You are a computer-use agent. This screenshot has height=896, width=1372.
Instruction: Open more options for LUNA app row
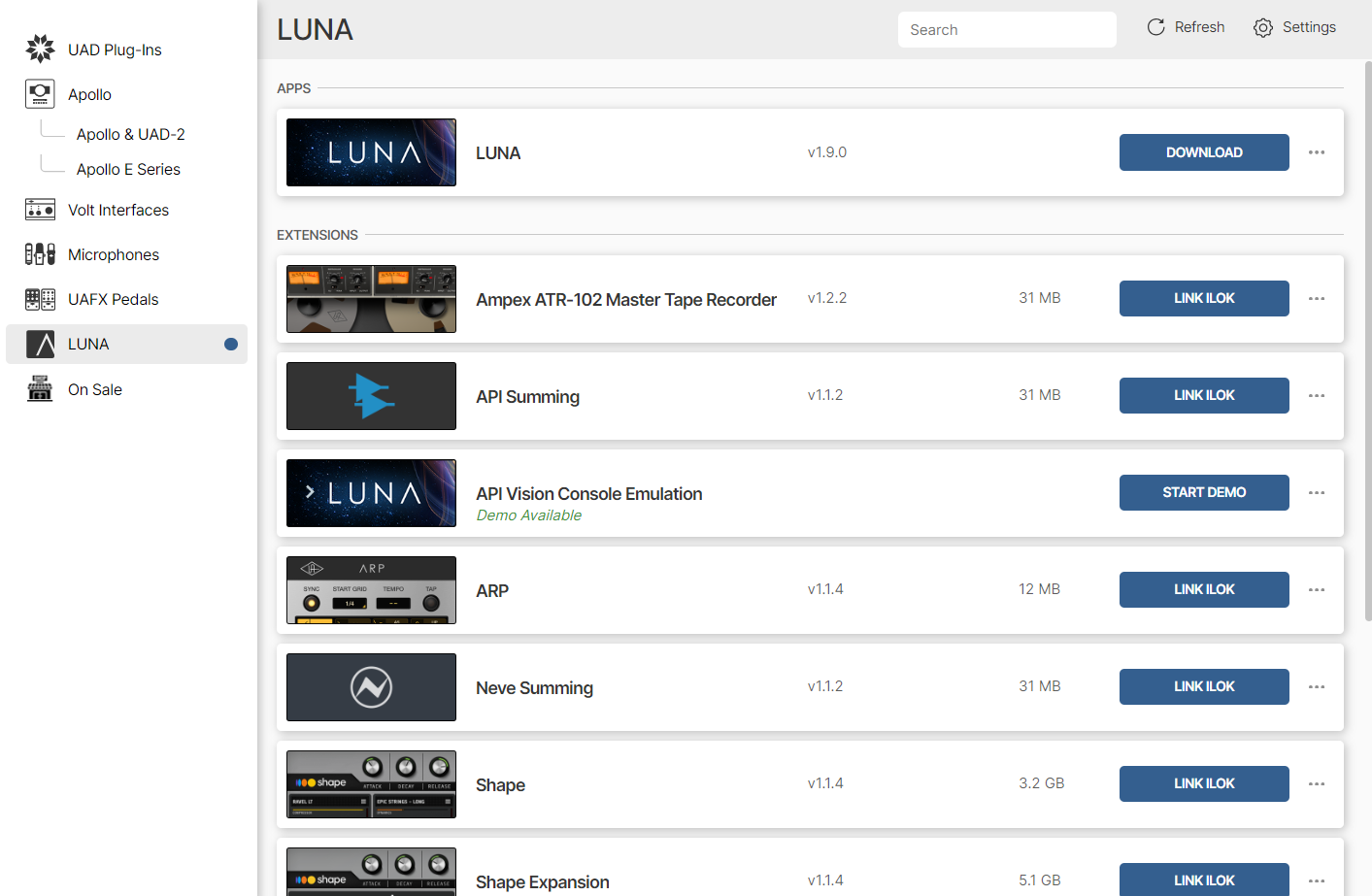pyautogui.click(x=1317, y=152)
